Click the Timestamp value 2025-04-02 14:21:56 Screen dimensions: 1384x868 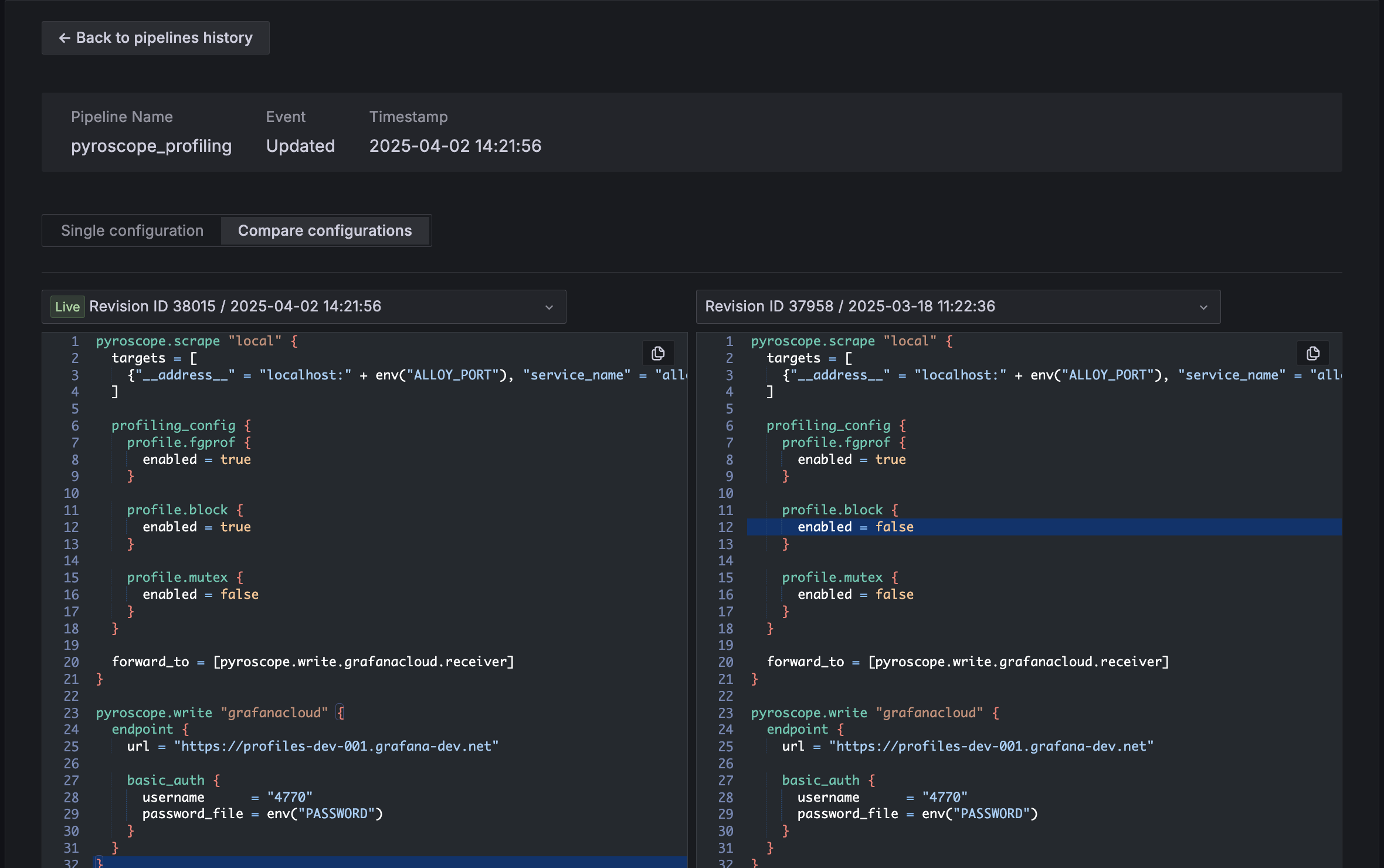455,146
